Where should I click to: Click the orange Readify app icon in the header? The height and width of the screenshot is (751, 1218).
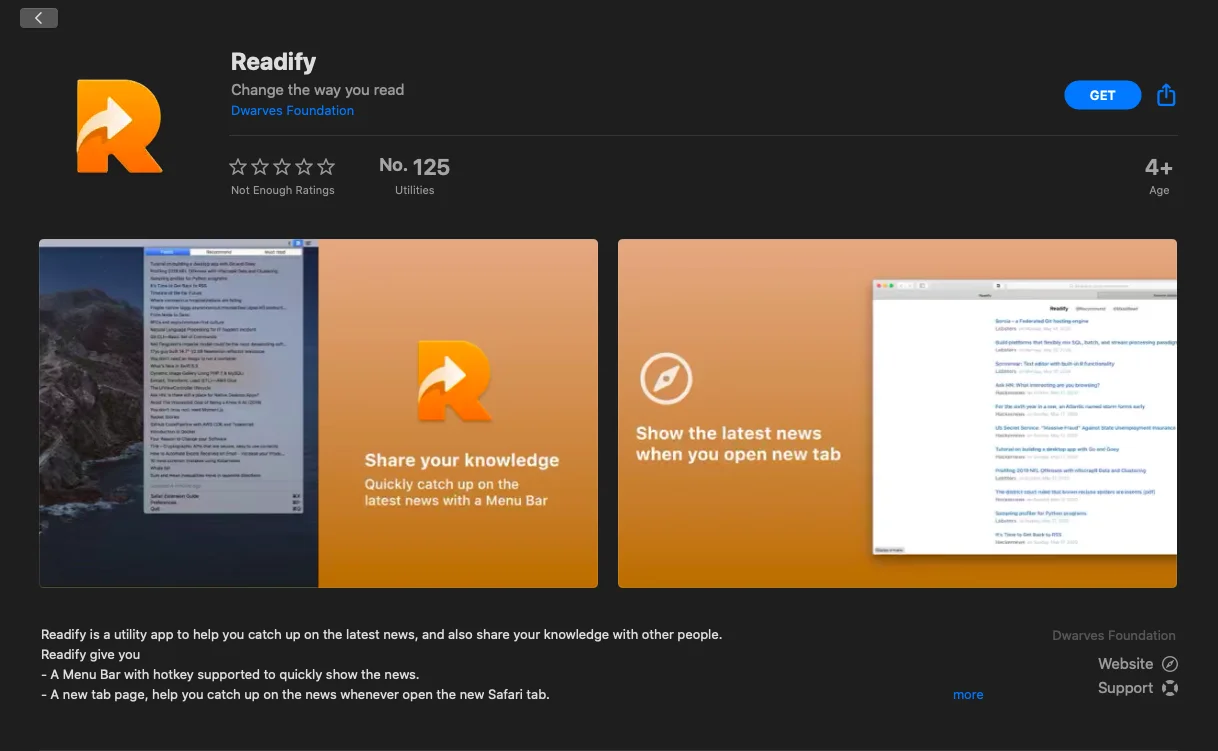click(x=120, y=126)
